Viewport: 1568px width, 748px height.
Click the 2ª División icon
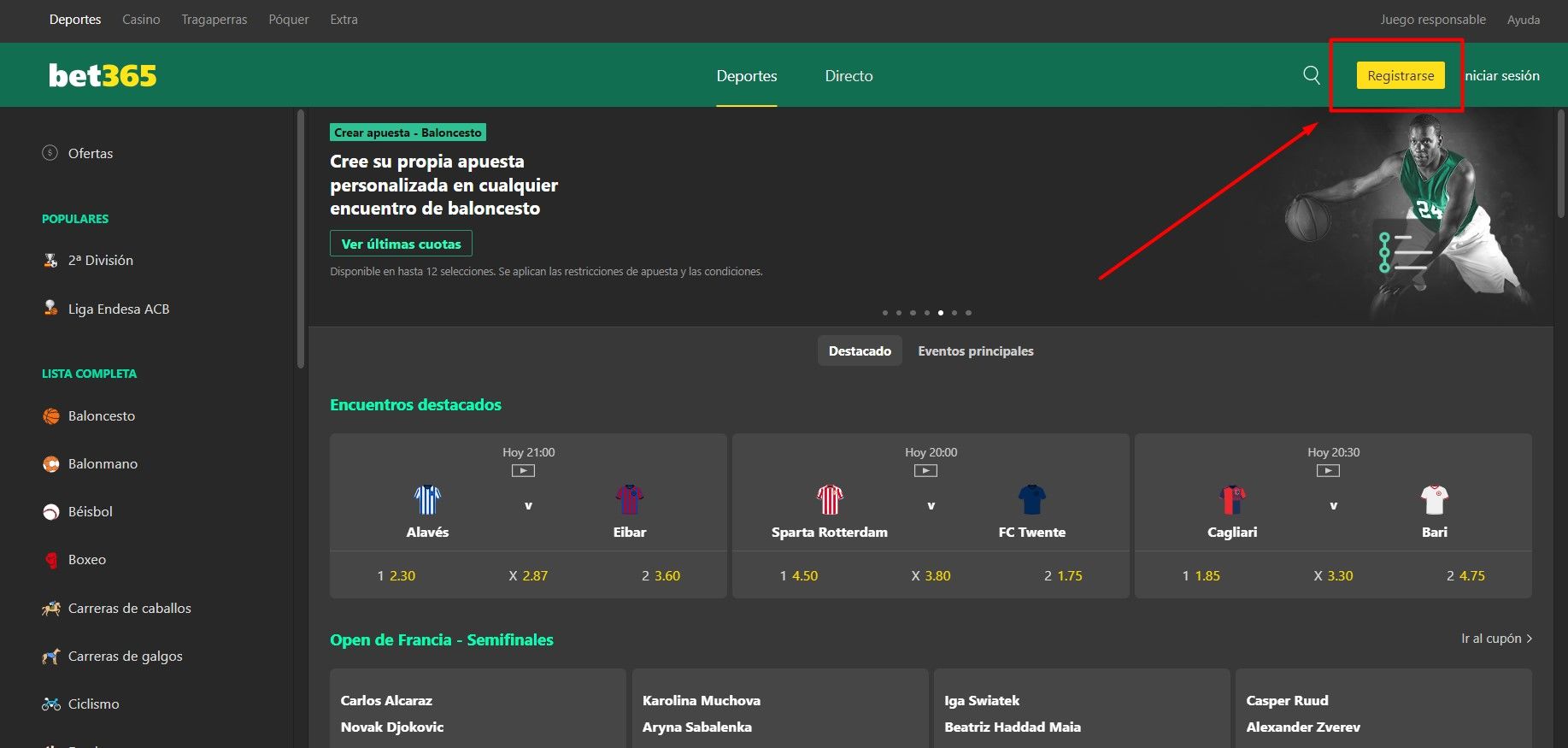(50, 260)
